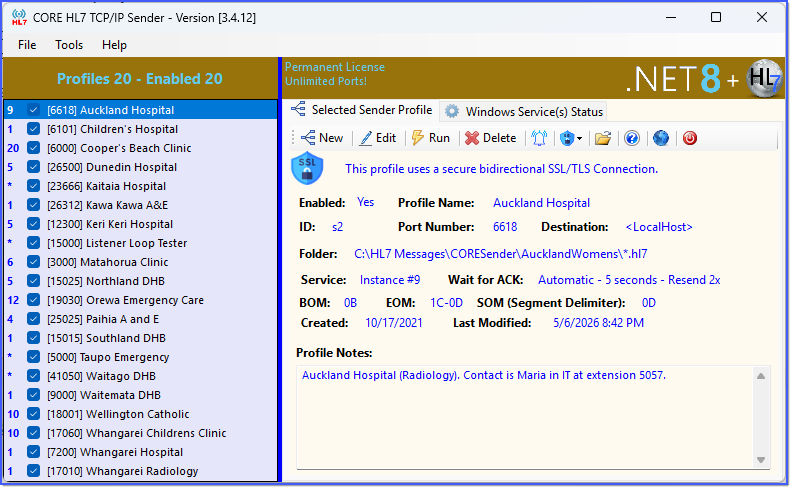Click the Edit pencil toolbar button
The width and height of the screenshot is (792, 489).
tap(378, 138)
